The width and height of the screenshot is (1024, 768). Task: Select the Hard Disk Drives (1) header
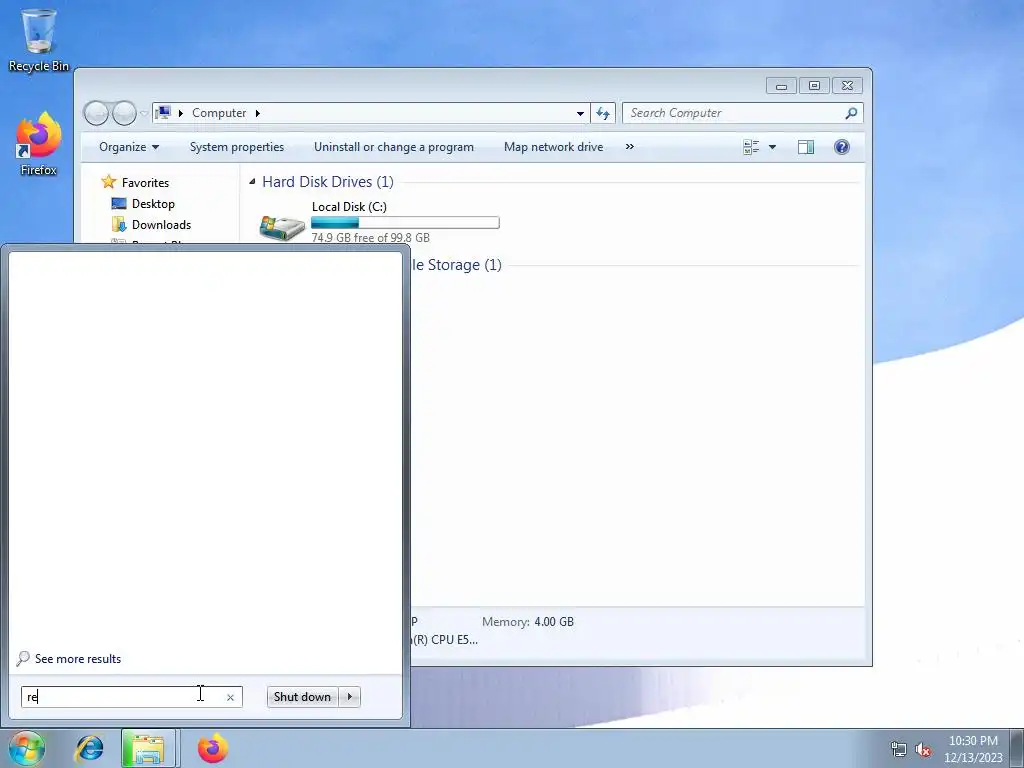point(328,182)
